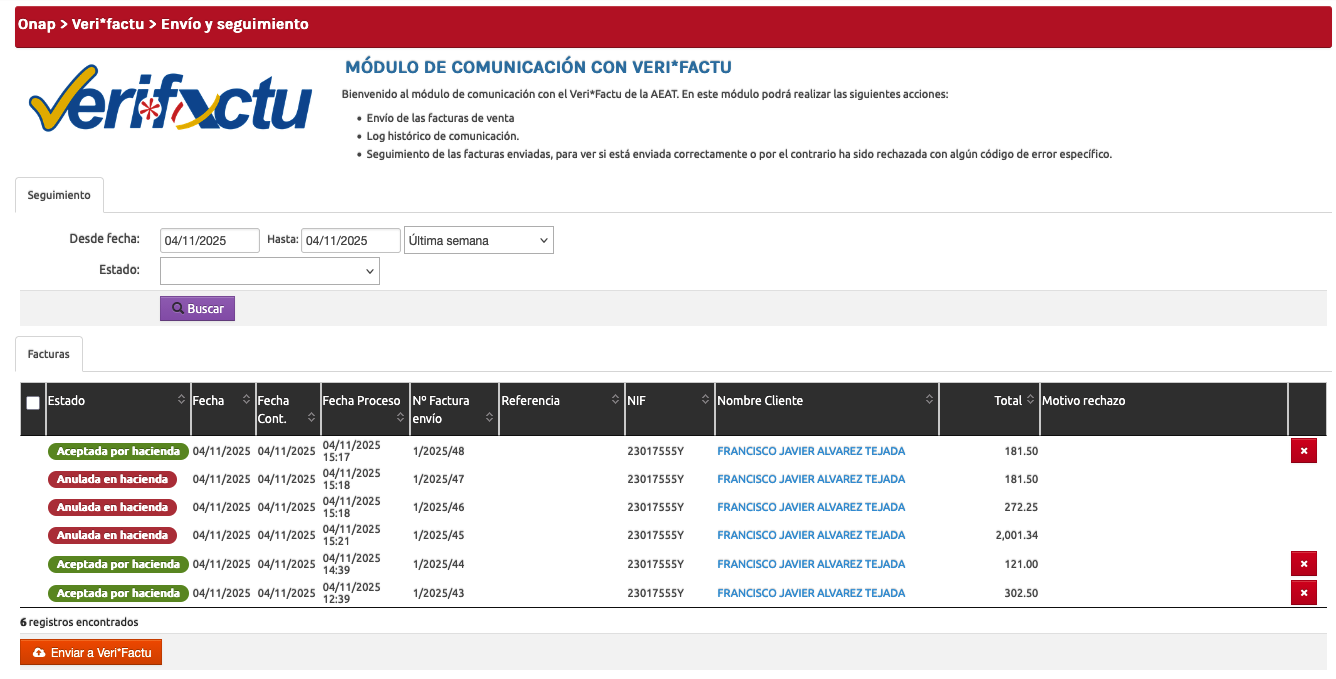This screenshot has width=1336, height=679.
Task: Click the red X icon for invoice 1/2025/48
Action: [x=1303, y=451]
